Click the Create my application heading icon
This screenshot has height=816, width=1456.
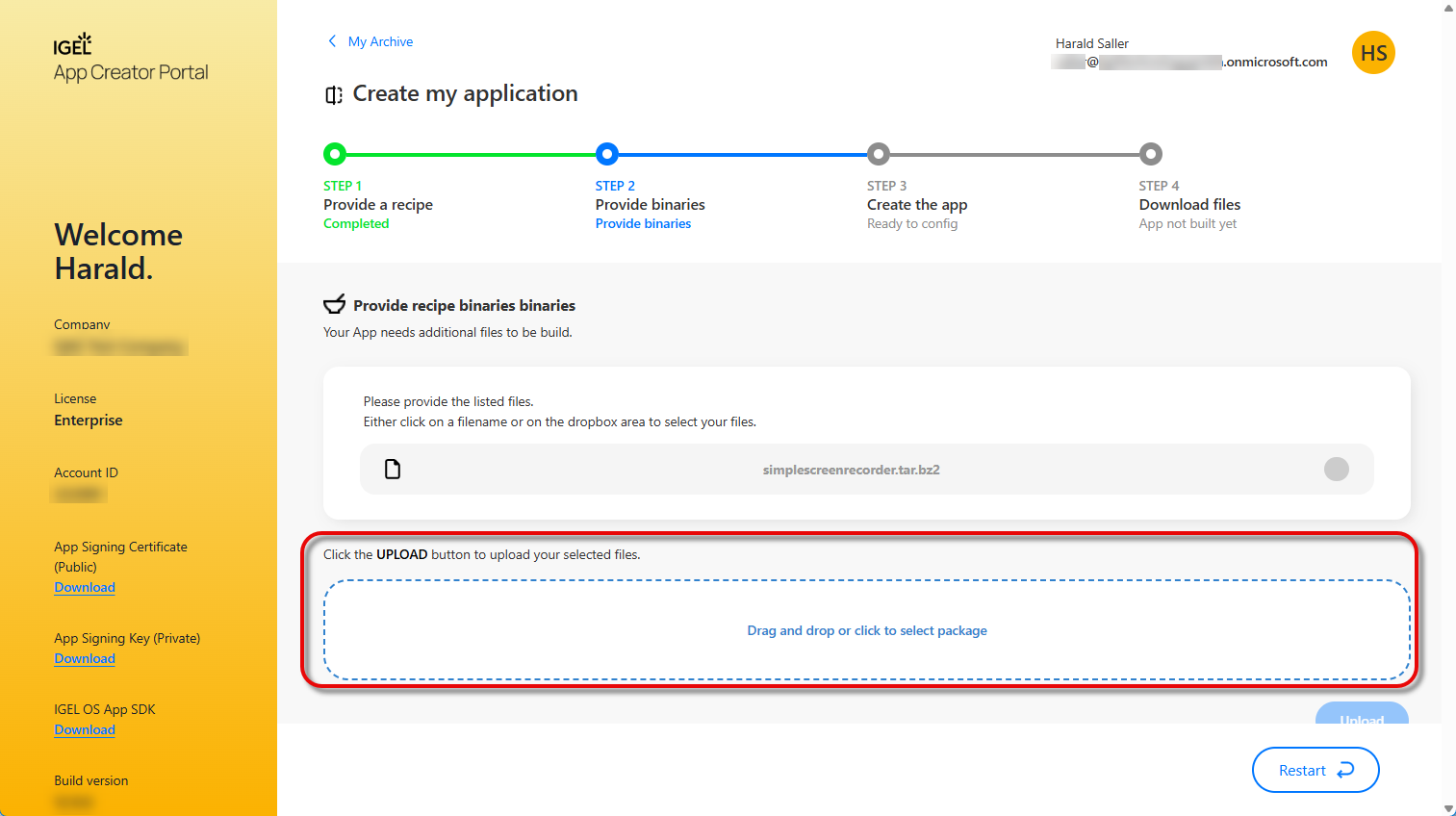pos(334,94)
